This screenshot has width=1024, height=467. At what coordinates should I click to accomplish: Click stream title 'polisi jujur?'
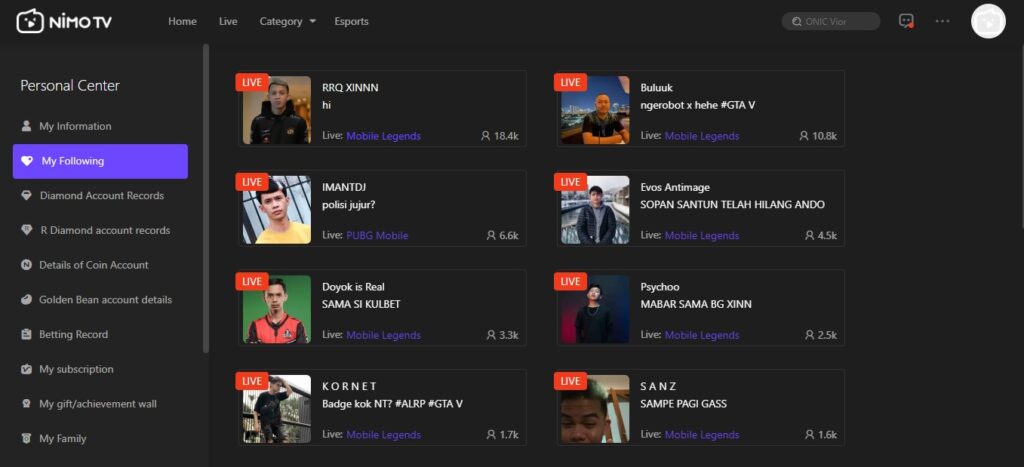[x=349, y=204]
